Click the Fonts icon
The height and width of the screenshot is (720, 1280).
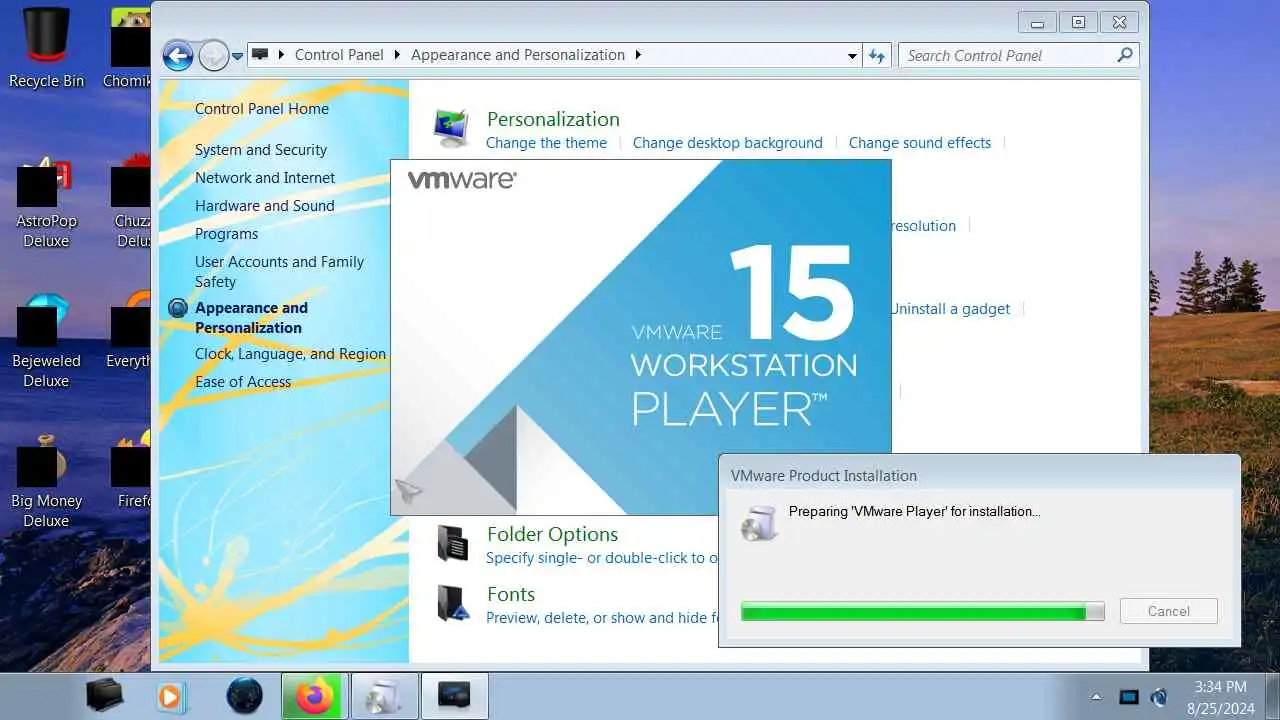452,603
